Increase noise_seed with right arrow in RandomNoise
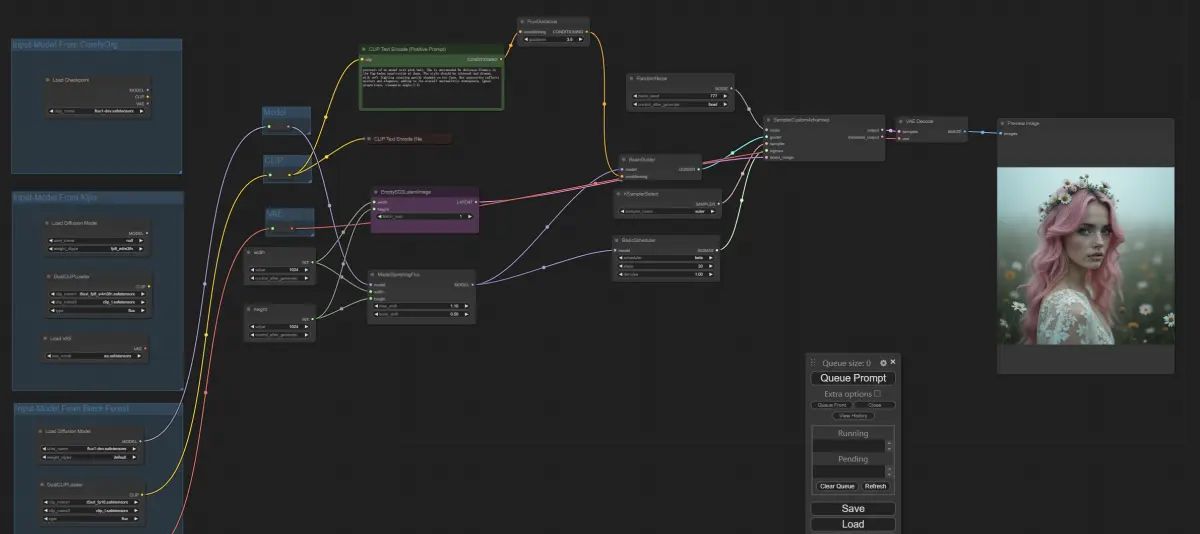The image size is (1200, 534). click(x=726, y=96)
